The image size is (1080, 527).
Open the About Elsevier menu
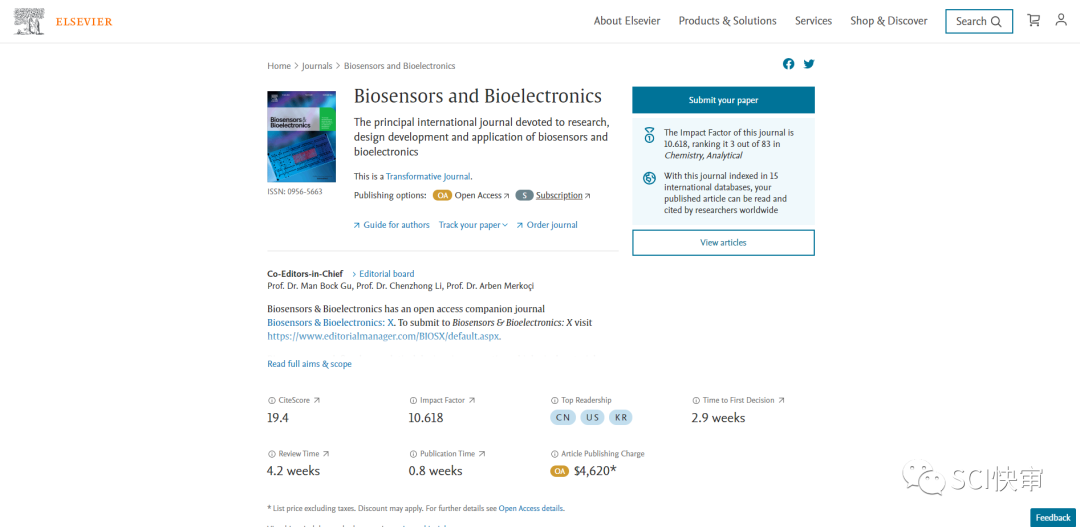tap(627, 21)
